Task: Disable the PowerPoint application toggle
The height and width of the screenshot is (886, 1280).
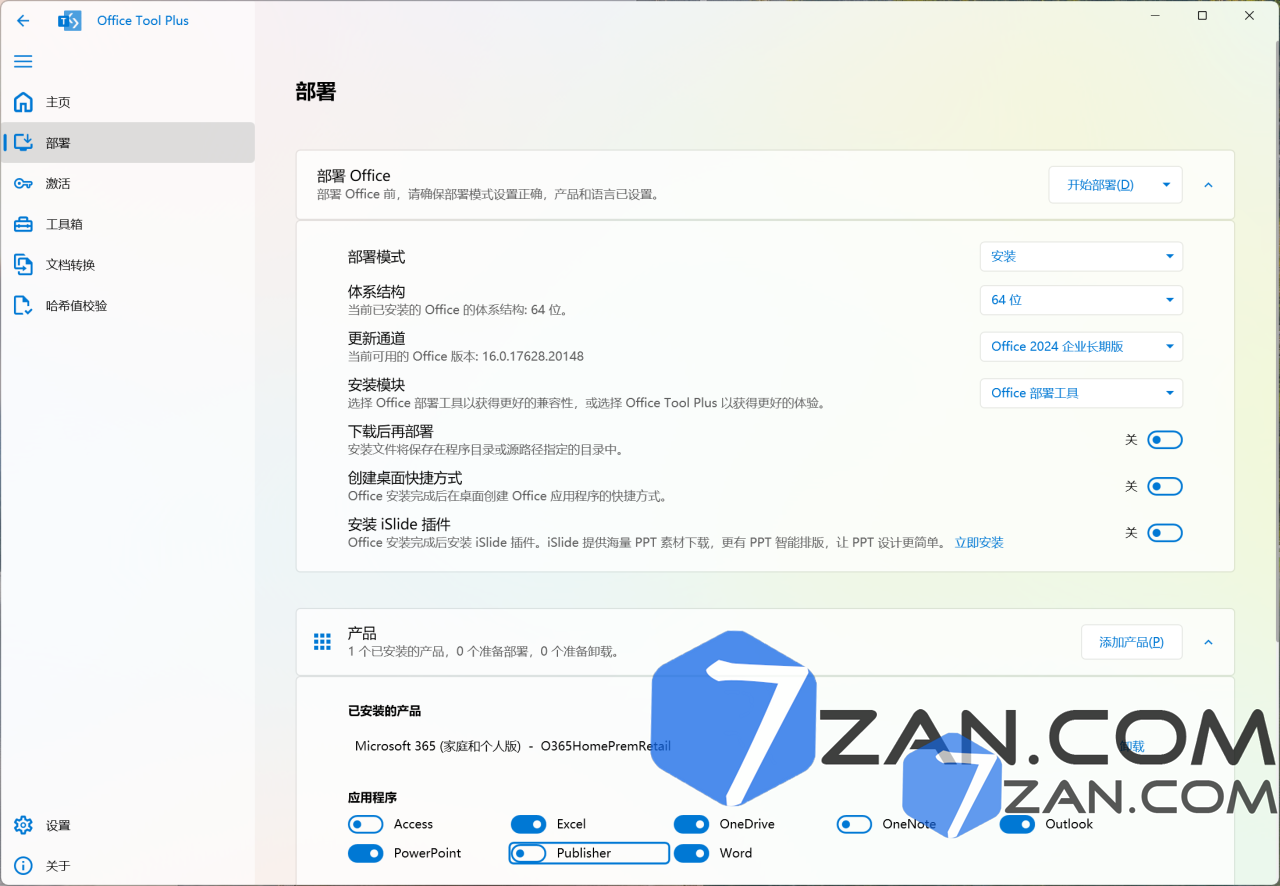Action: [x=366, y=853]
